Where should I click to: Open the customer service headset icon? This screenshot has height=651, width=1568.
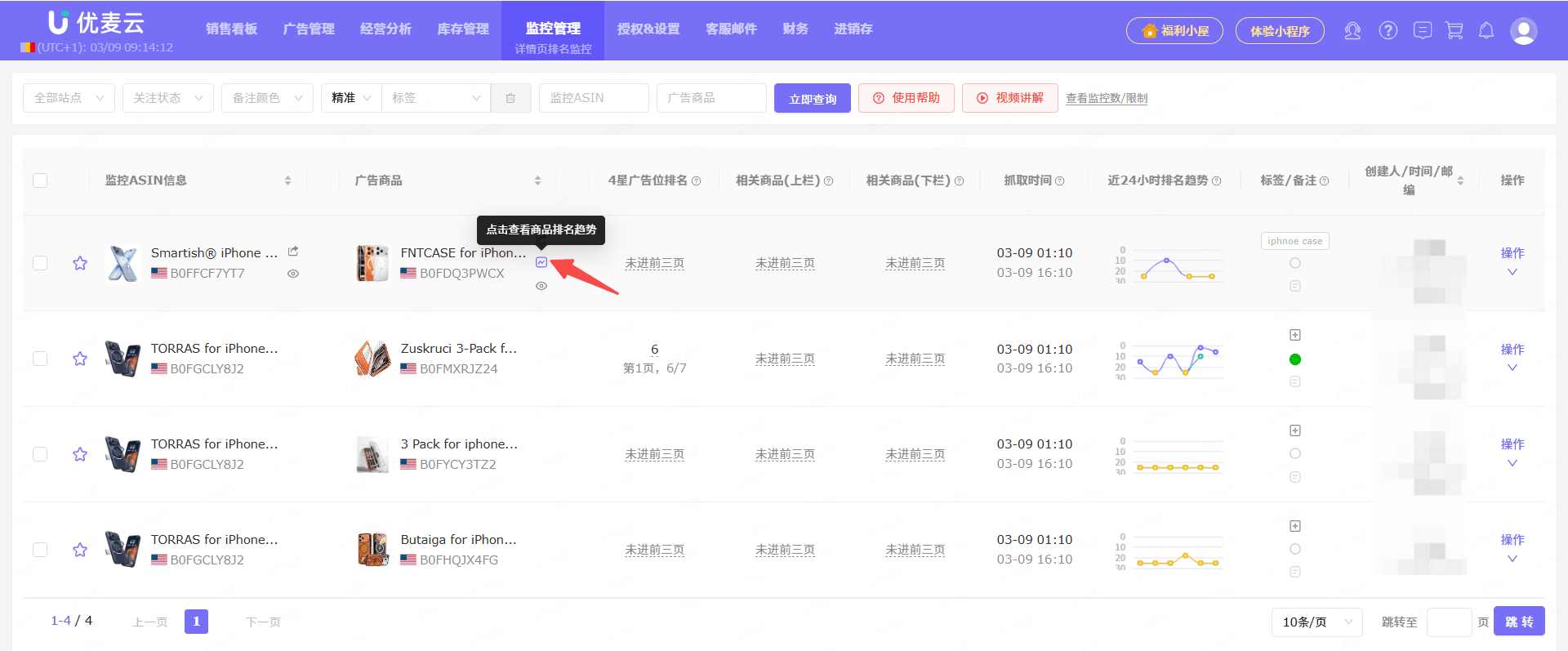(x=1352, y=31)
